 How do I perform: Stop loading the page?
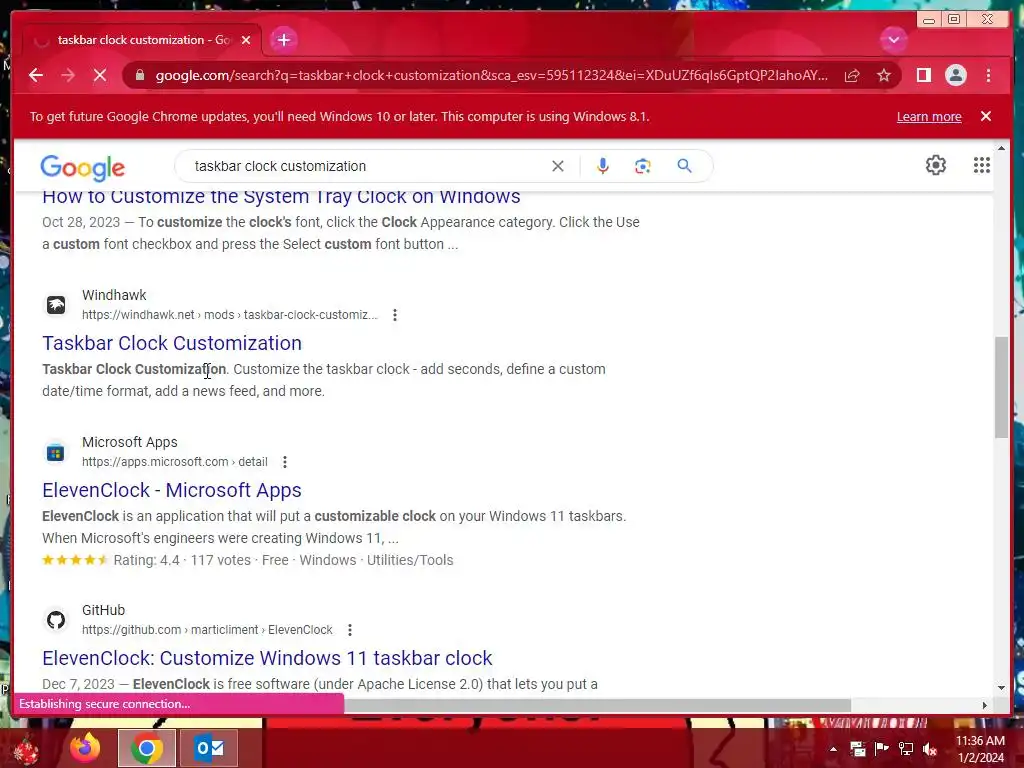(100, 75)
